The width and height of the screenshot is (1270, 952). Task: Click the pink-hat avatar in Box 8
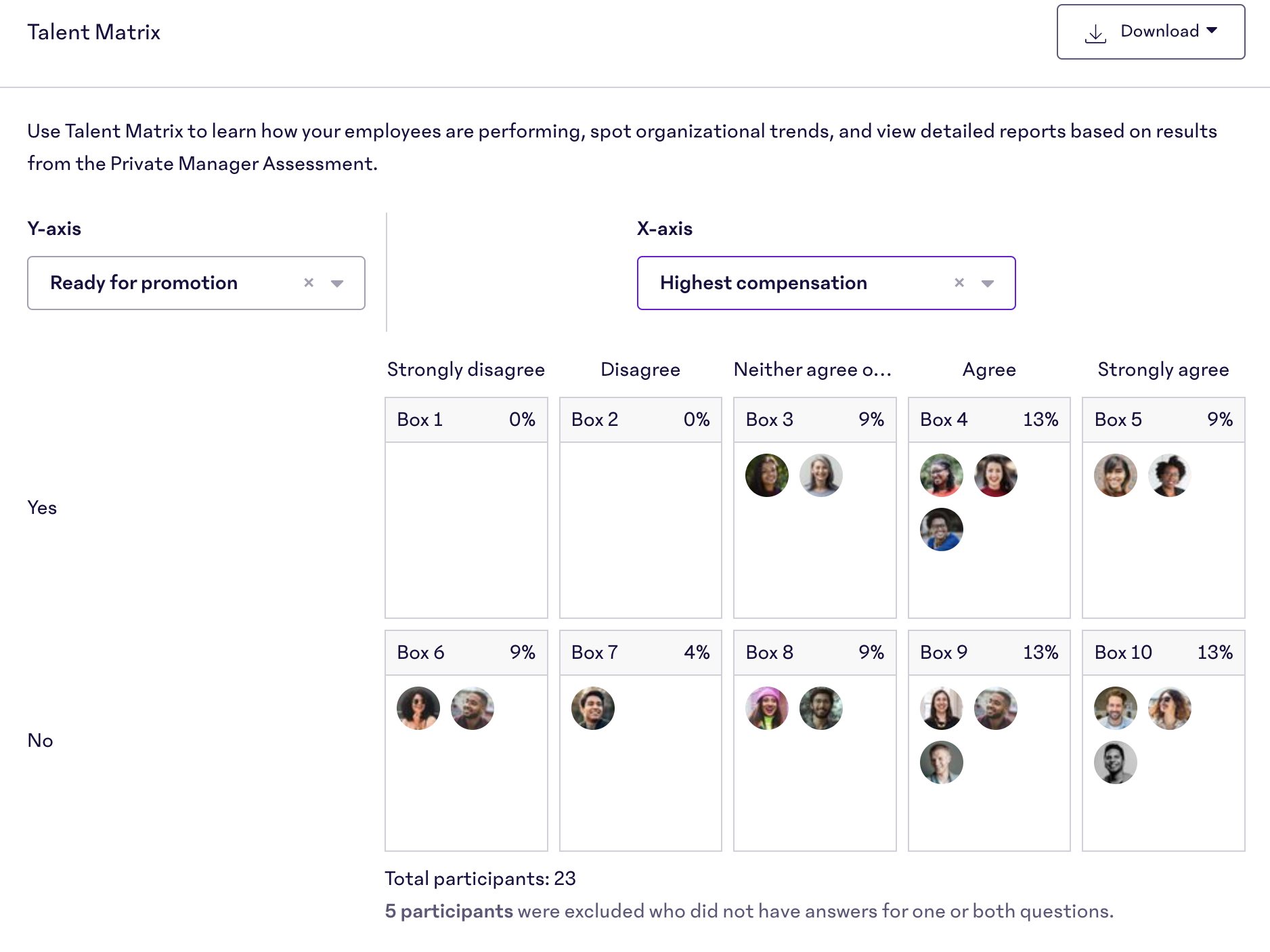click(767, 708)
